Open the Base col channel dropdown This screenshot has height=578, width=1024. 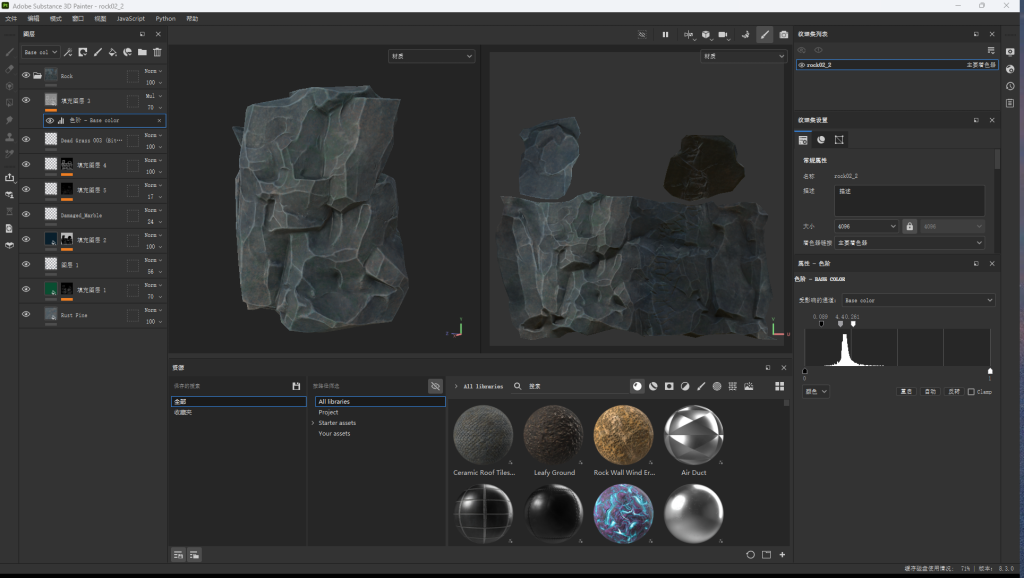(40, 52)
